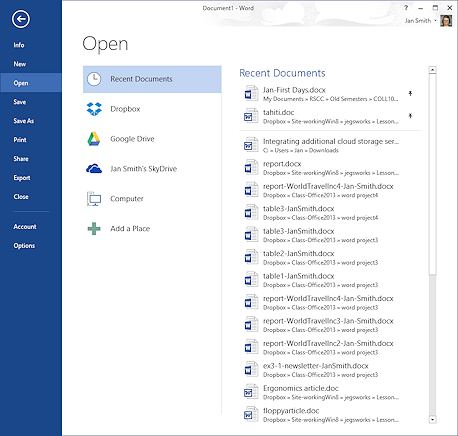Select the Google Drive place label
Screen dimensions: 458x436
tap(132, 139)
